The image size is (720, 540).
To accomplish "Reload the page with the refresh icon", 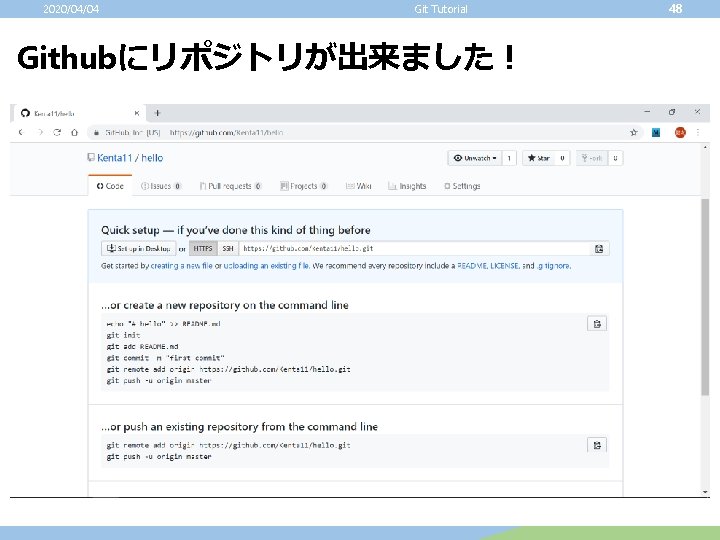I will pos(57,132).
